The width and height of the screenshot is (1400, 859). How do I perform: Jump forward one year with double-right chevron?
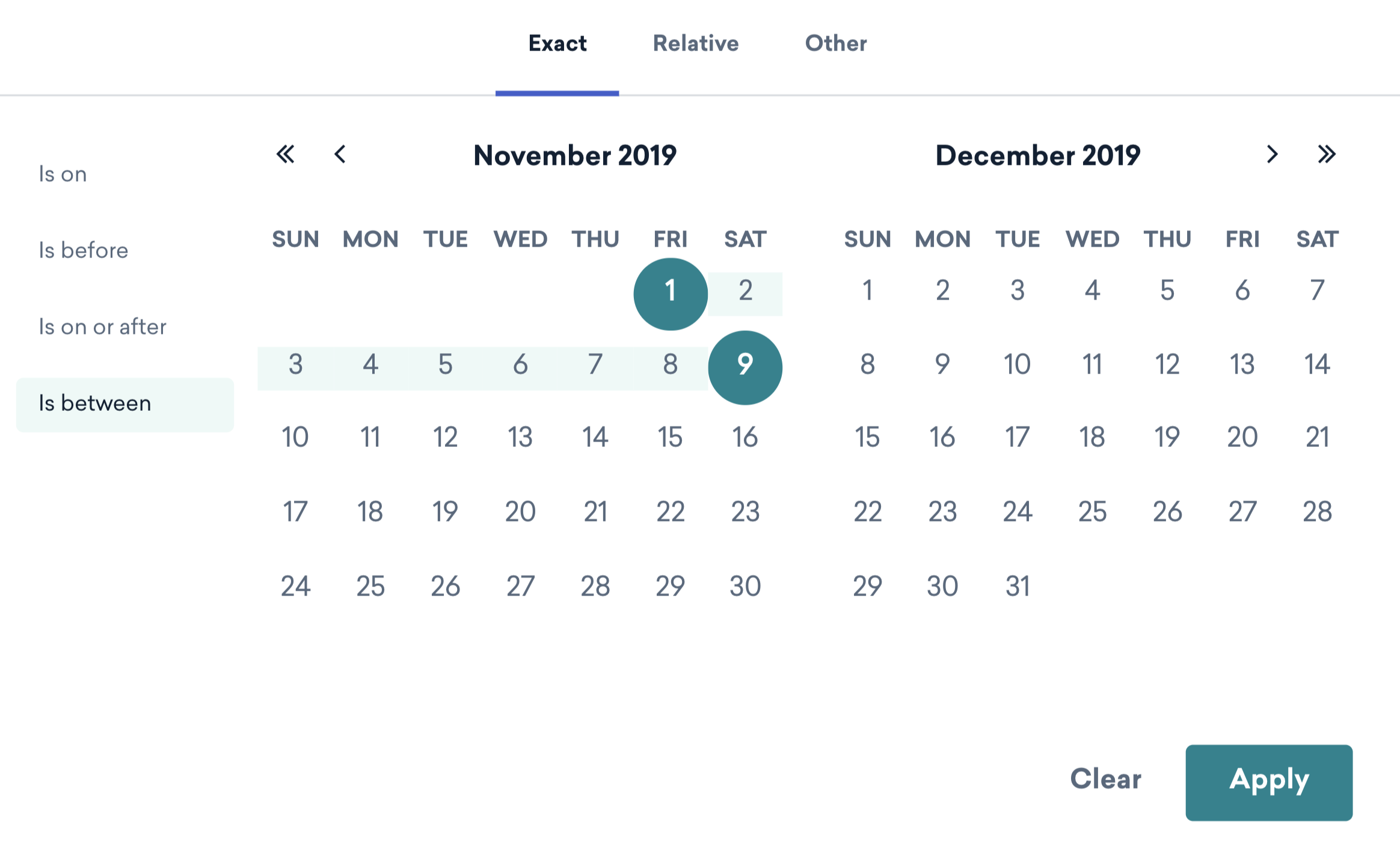1327,155
